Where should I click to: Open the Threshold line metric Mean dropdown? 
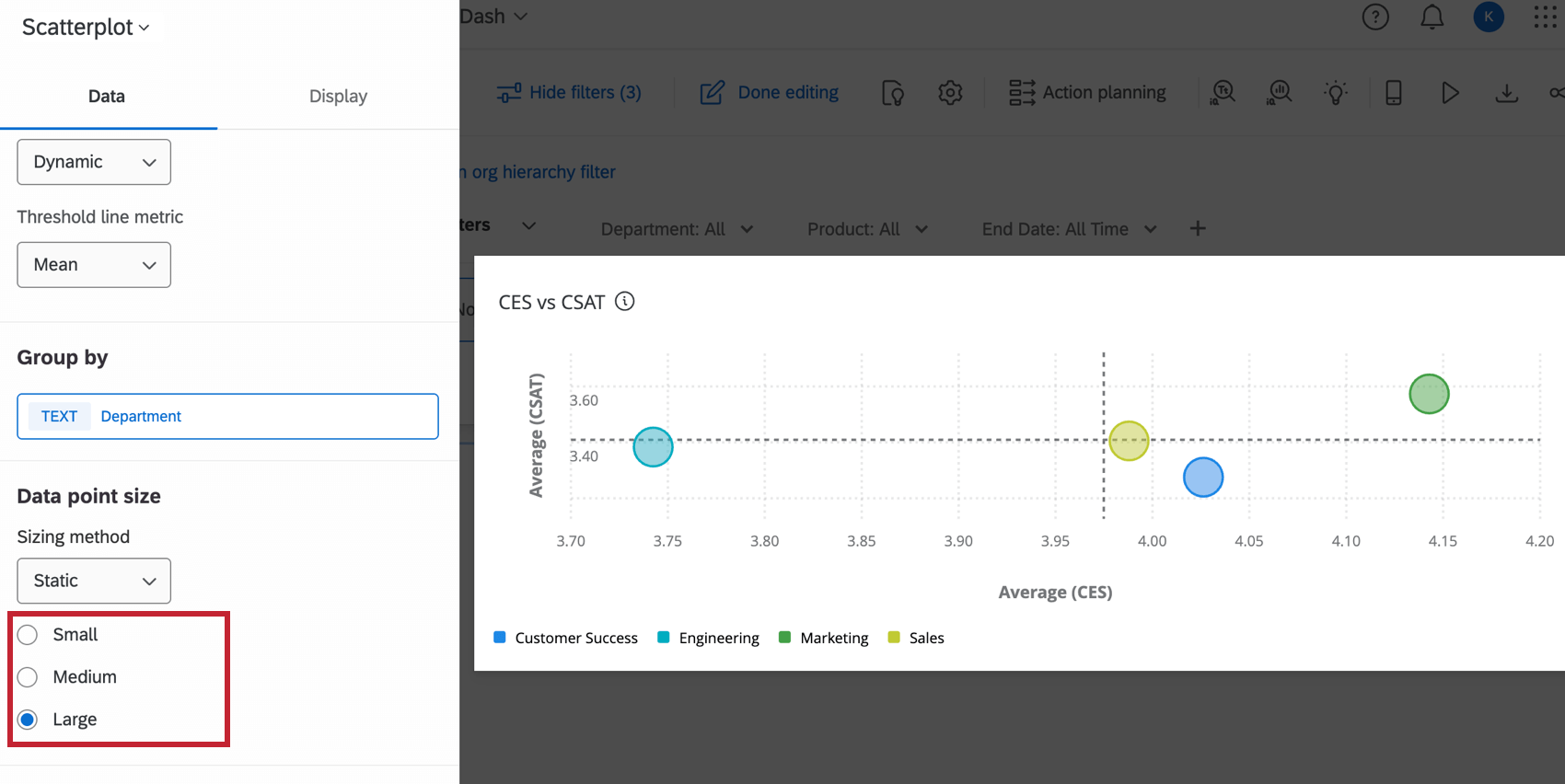pyautogui.click(x=94, y=265)
